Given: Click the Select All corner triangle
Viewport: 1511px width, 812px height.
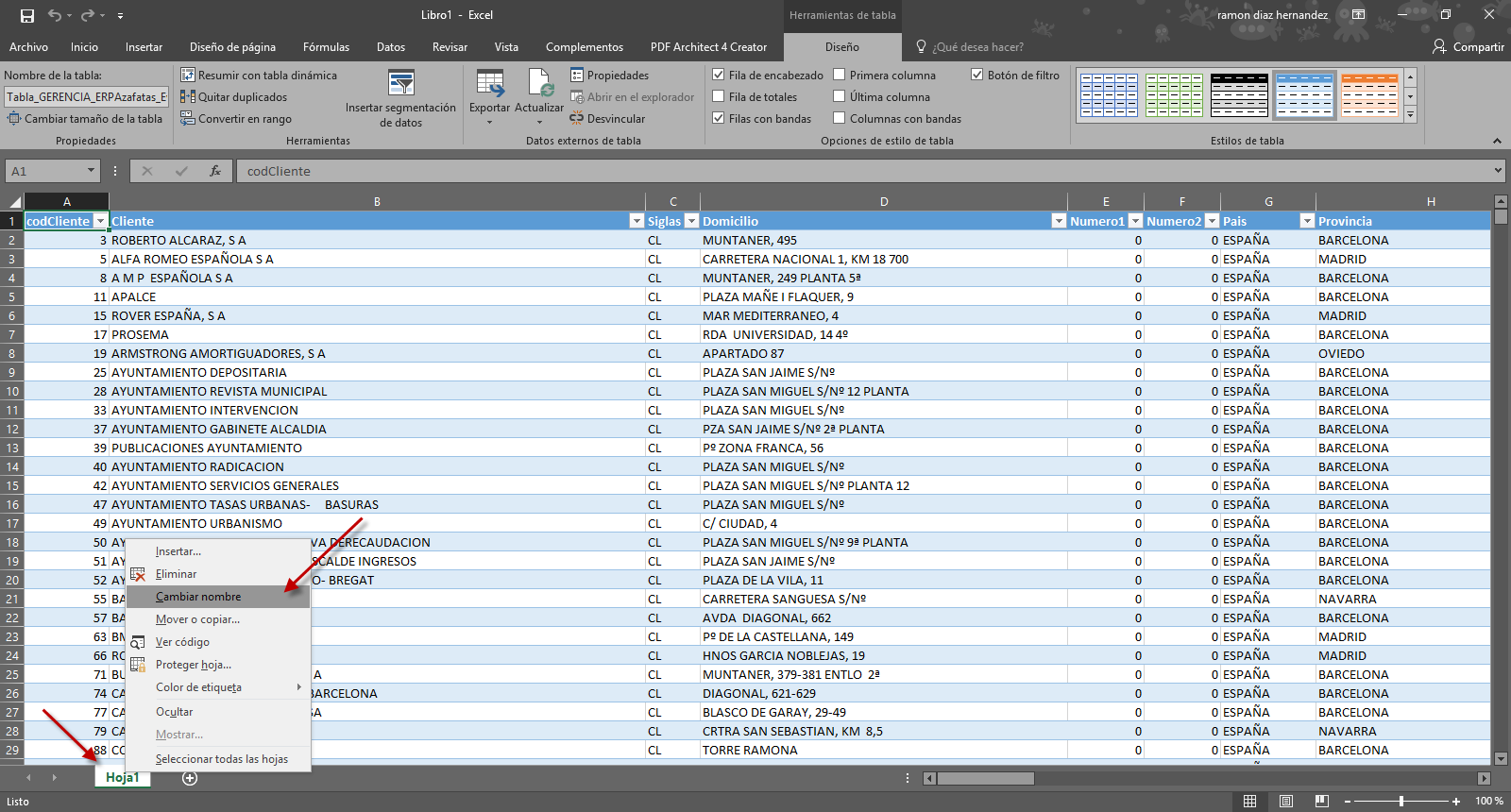Looking at the screenshot, I should (13, 201).
